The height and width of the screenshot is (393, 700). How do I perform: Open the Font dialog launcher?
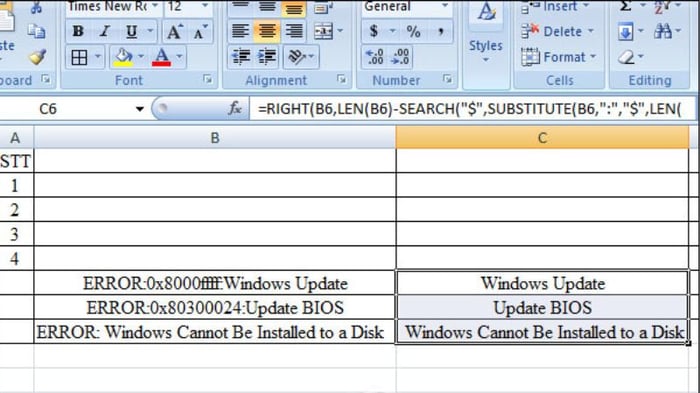208,79
